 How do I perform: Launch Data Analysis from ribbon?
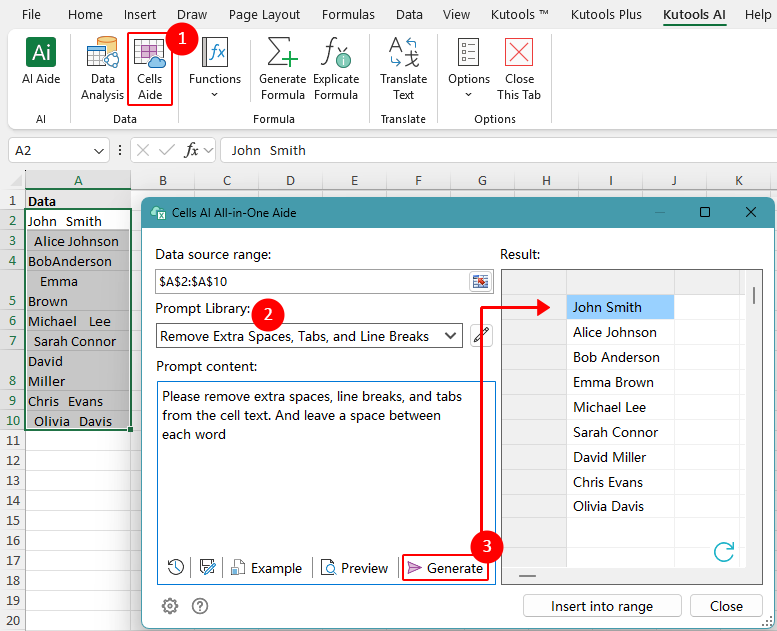(102, 68)
